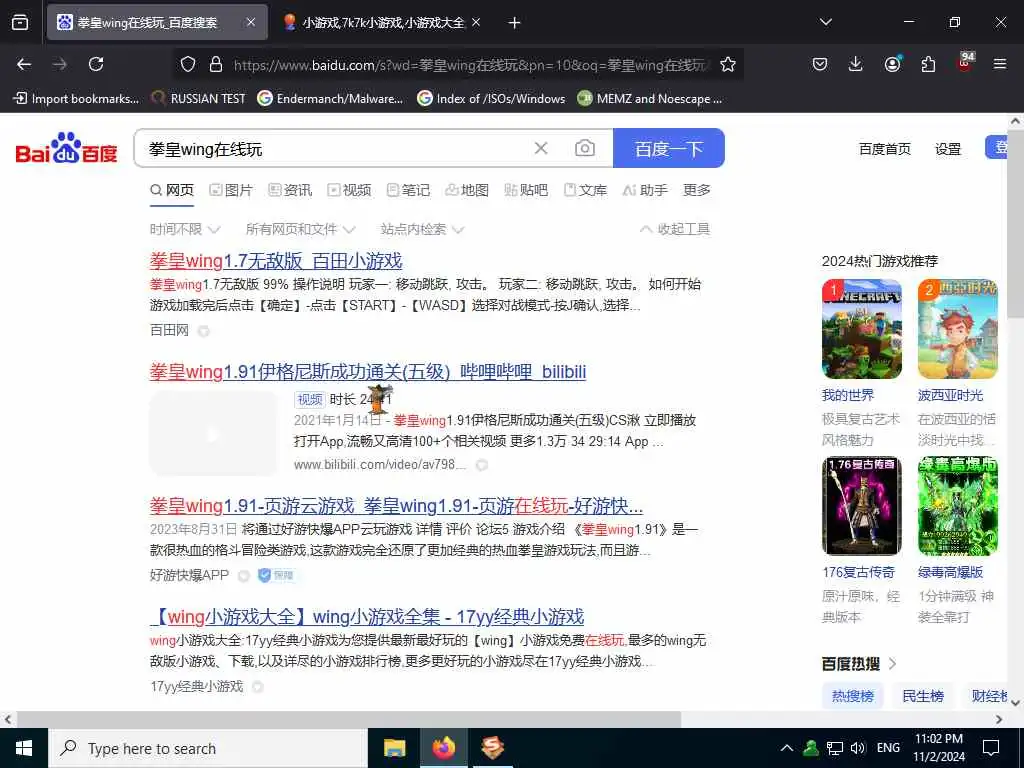Switch to the 文库 search tab
This screenshot has height=768, width=1024.
click(x=585, y=190)
